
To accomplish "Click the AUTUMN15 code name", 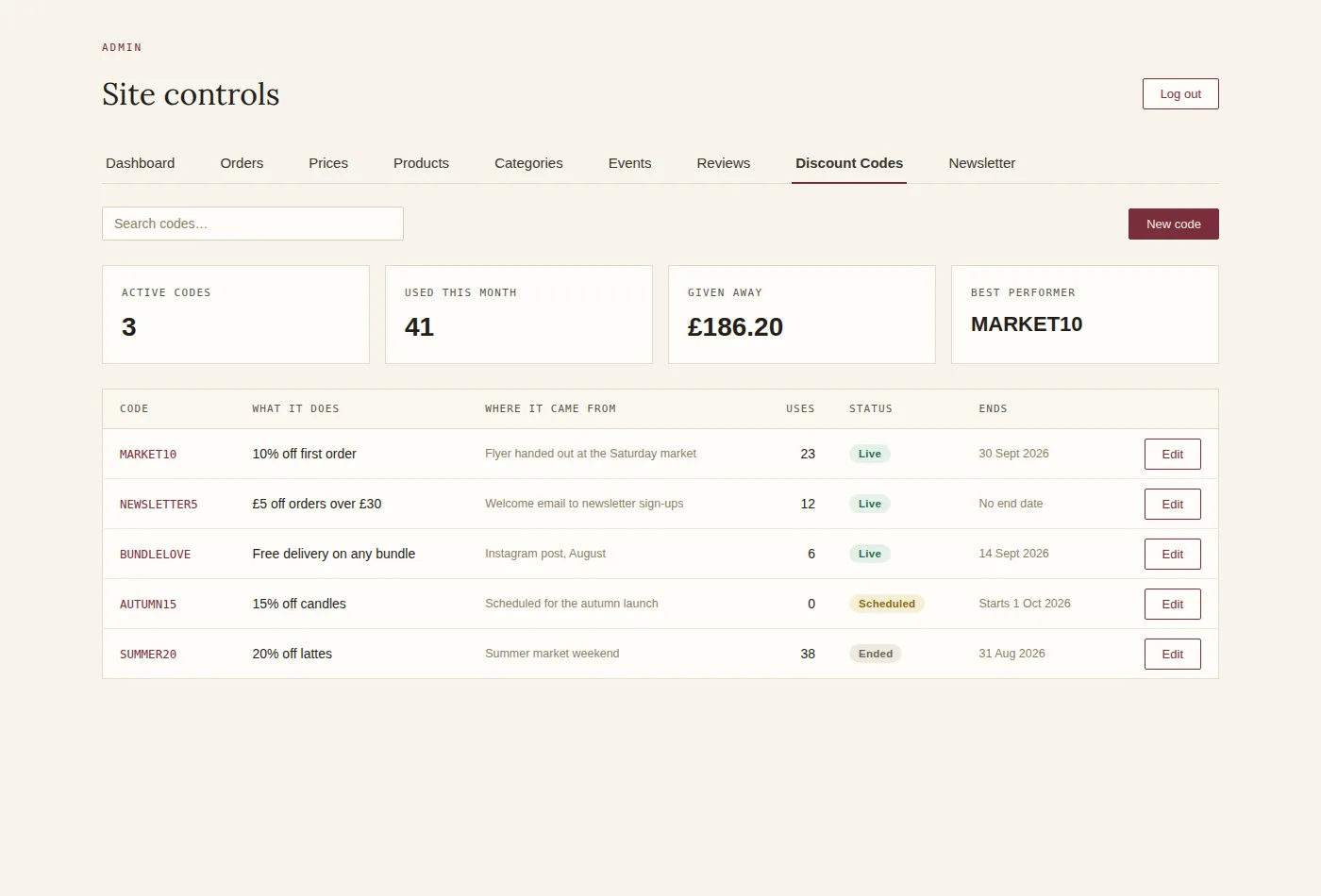I will (x=148, y=605).
